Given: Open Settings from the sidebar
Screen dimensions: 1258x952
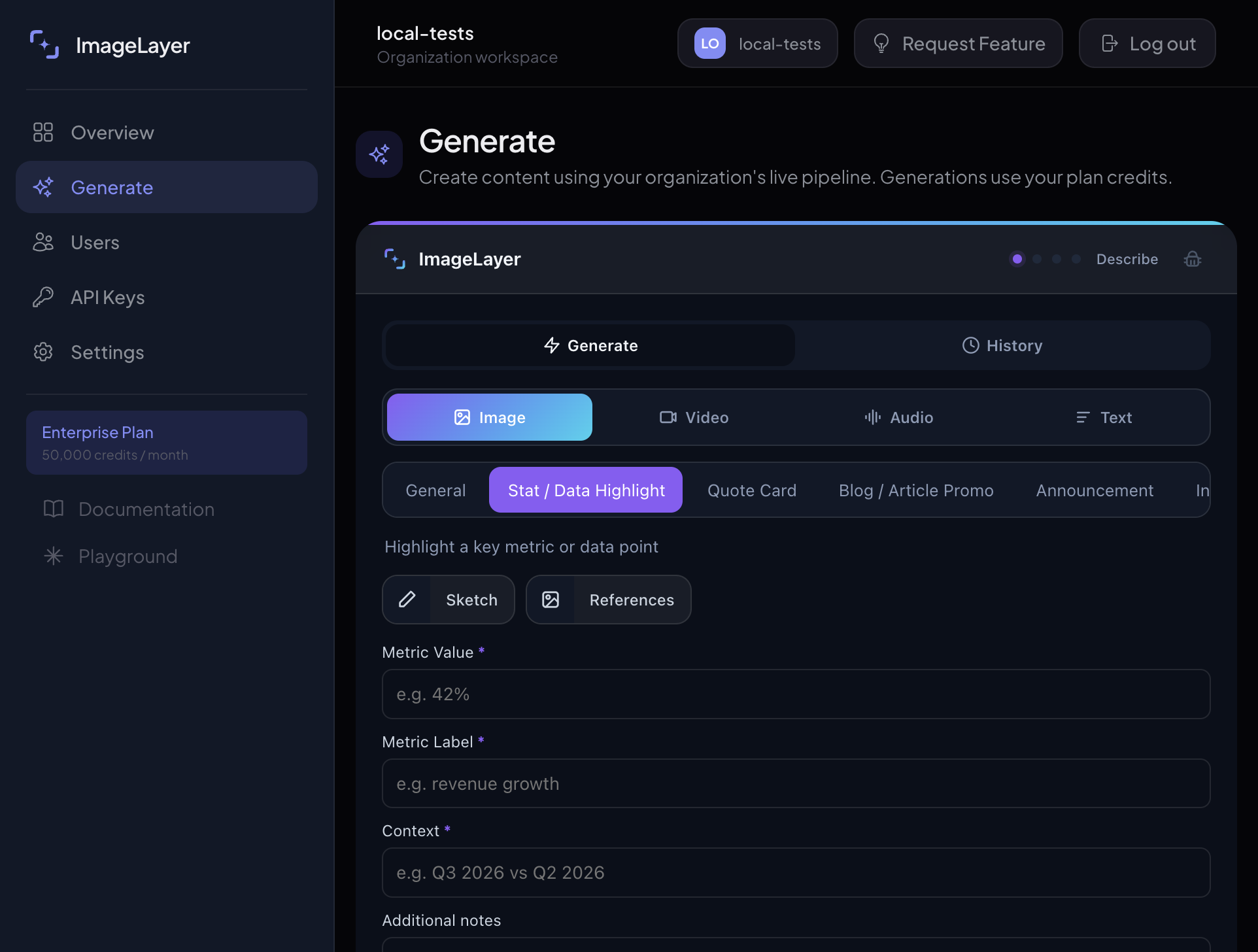Looking at the screenshot, I should coord(167,352).
